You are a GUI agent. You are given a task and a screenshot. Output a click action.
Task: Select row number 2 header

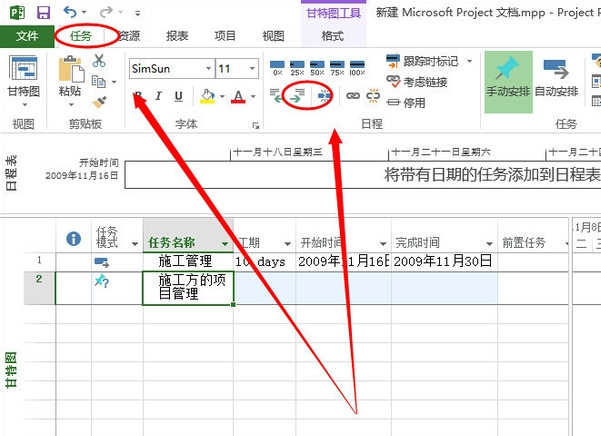pyautogui.click(x=39, y=288)
